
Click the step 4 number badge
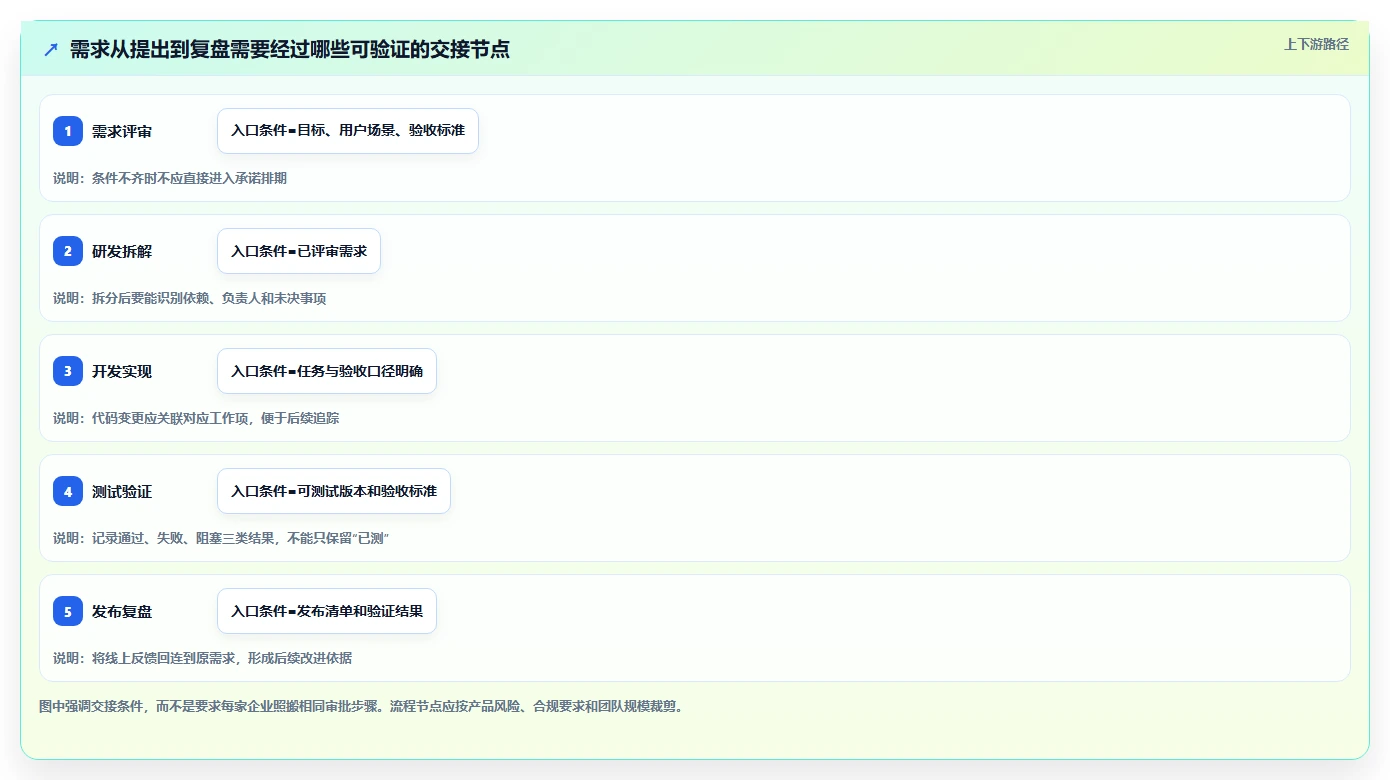(x=68, y=491)
